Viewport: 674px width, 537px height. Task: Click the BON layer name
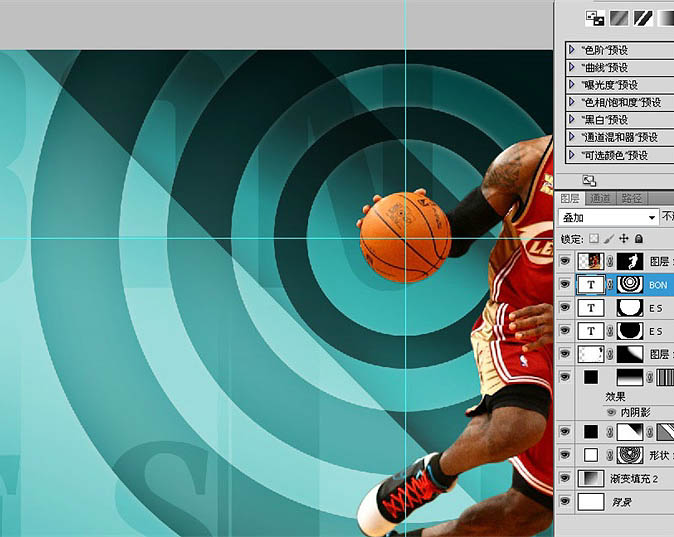pos(658,285)
